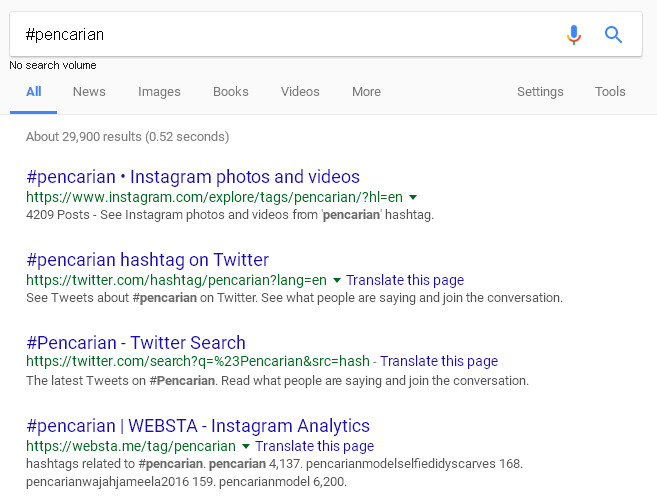The image size is (657, 501).
Task: Click the '4209 Posts' snippet text
Action: pyautogui.click(x=230, y=215)
